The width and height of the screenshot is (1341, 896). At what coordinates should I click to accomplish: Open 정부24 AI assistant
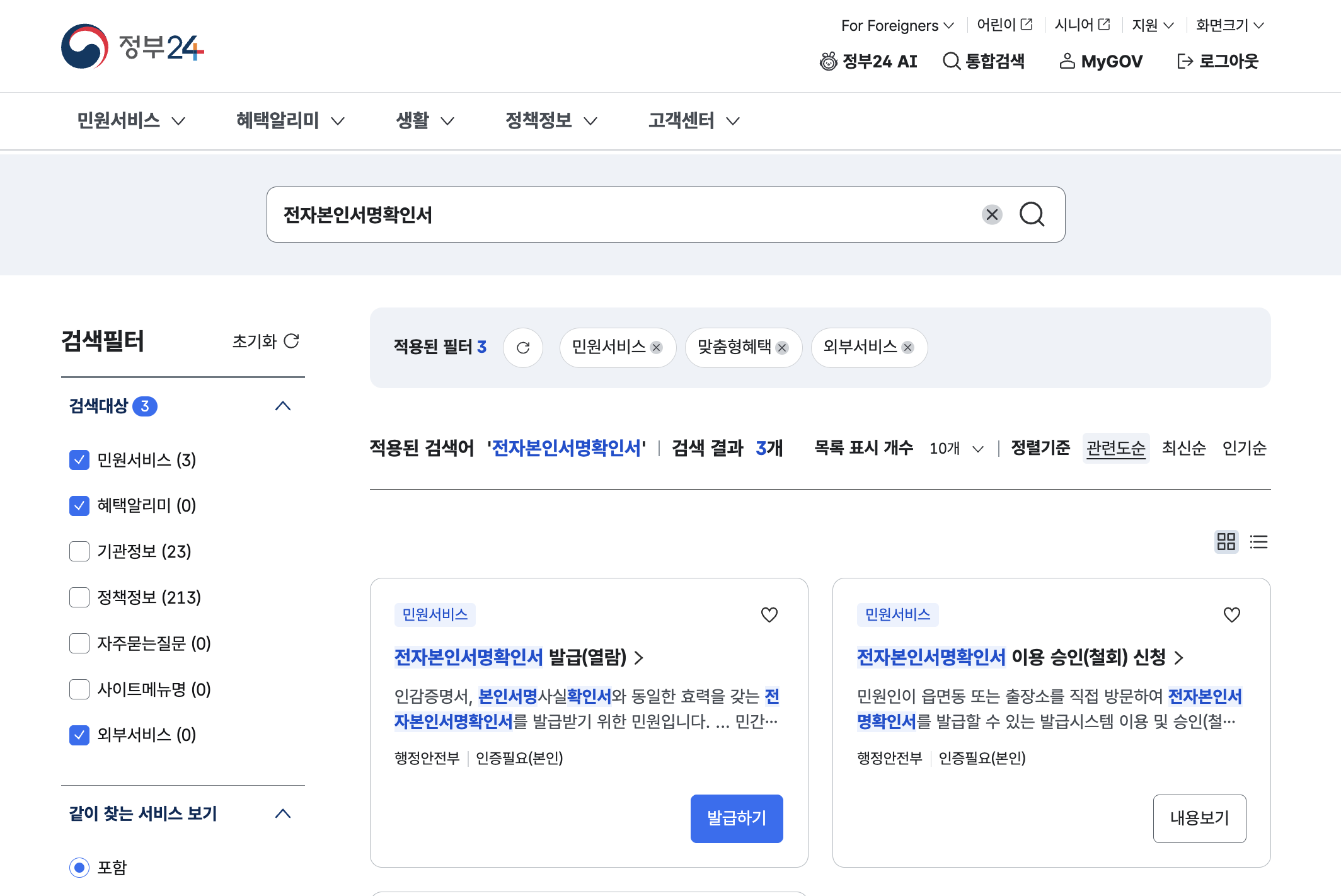[868, 61]
